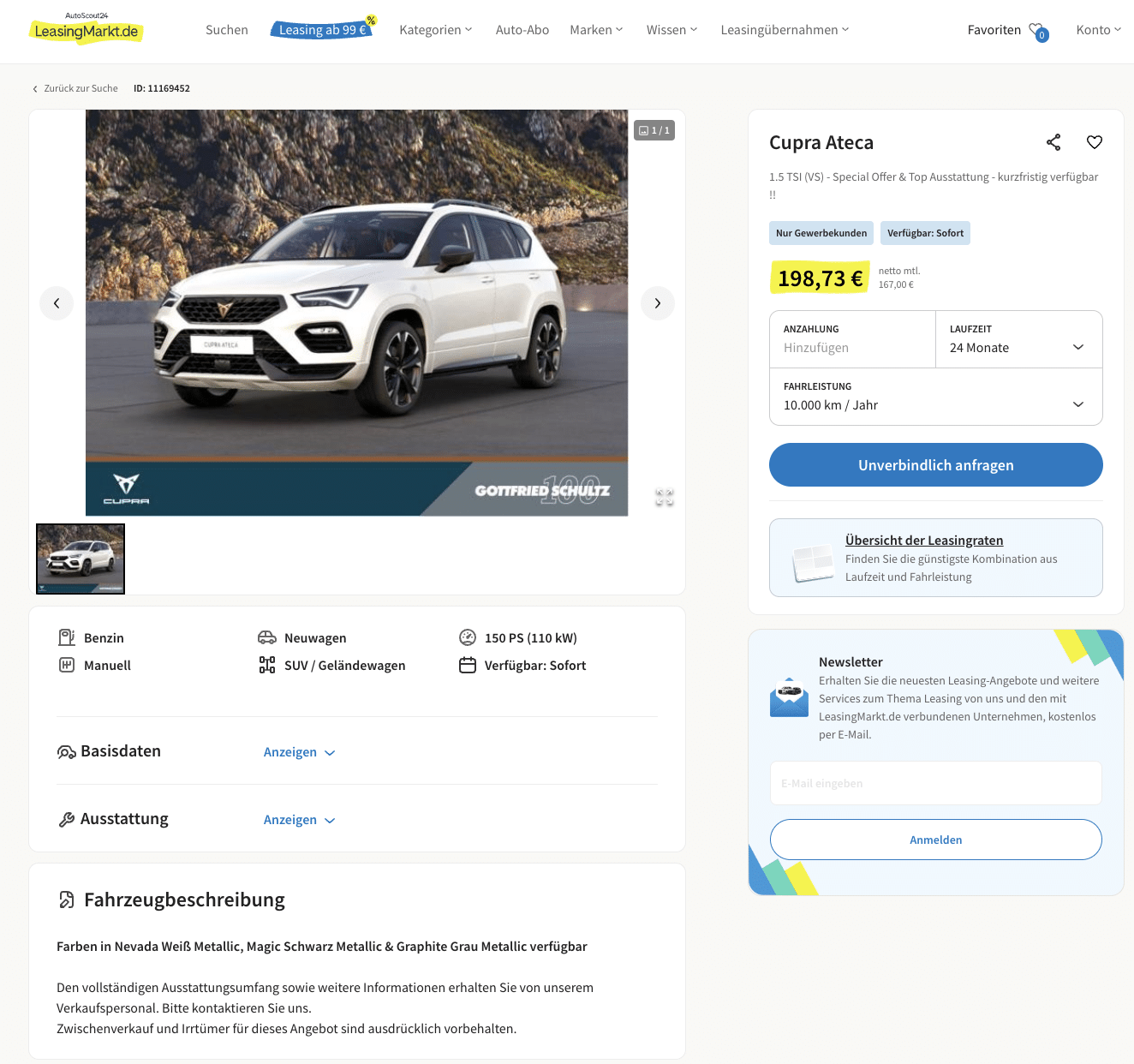The image size is (1134, 1064).
Task: Click the Benzin fuel pump icon
Action: 67,637
